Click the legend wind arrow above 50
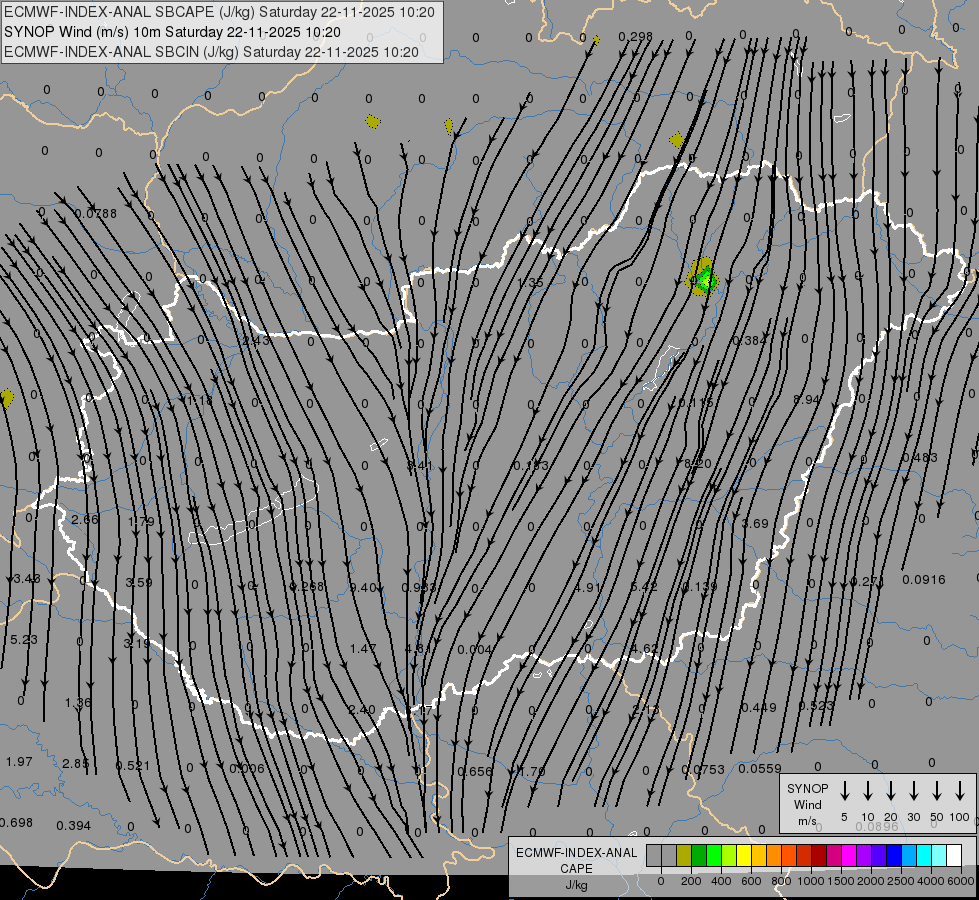This screenshot has width=979, height=900. [937, 791]
